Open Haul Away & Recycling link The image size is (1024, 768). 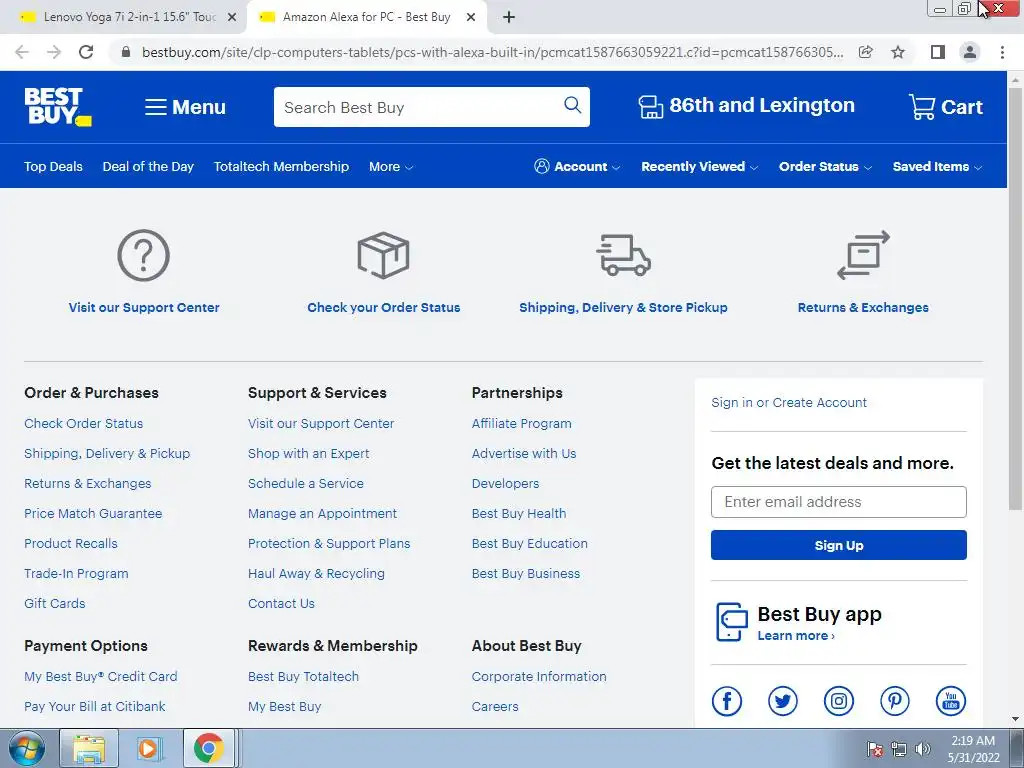[316, 573]
